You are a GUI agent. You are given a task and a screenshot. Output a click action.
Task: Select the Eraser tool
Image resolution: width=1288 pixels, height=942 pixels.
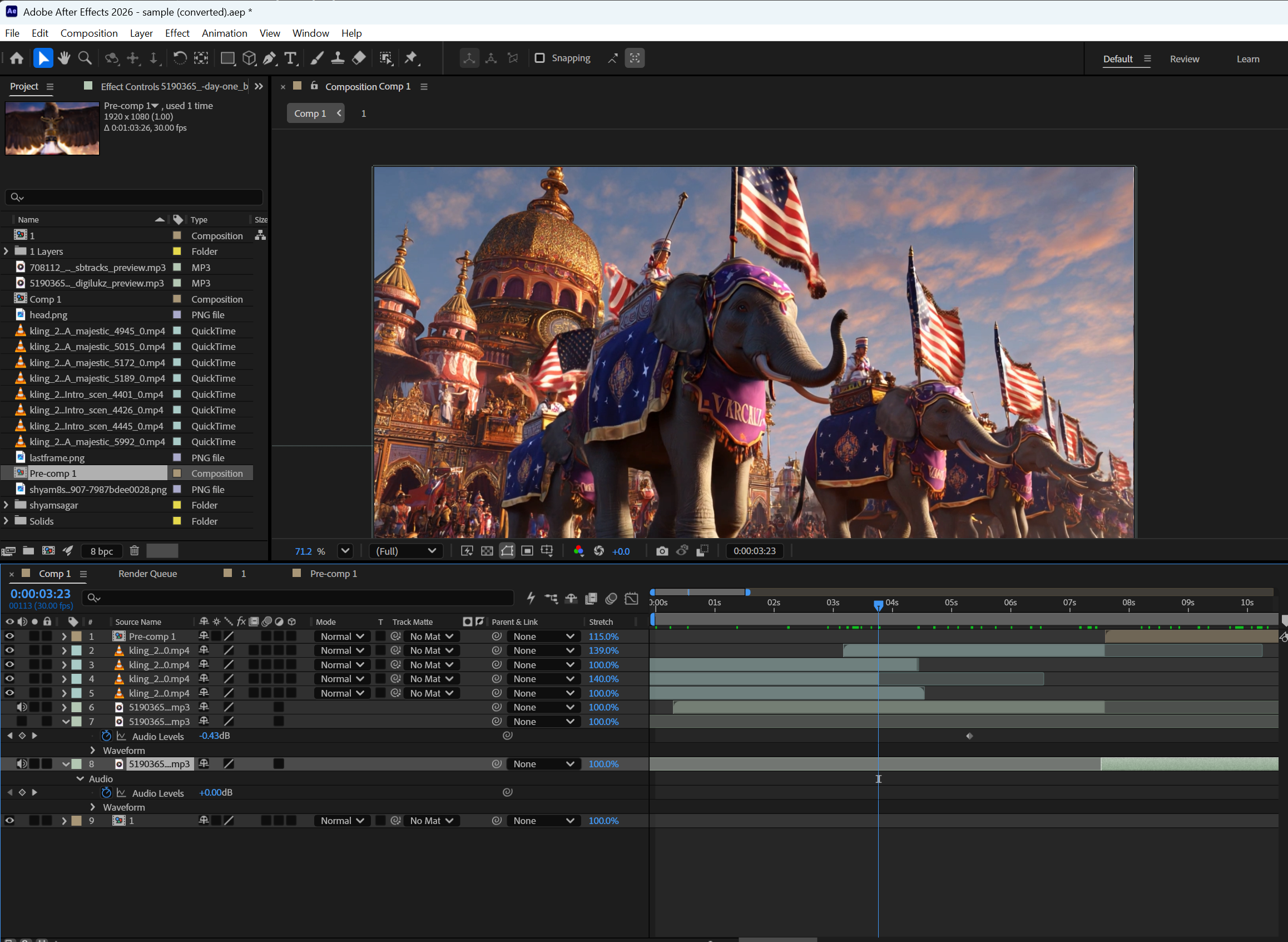pyautogui.click(x=359, y=58)
